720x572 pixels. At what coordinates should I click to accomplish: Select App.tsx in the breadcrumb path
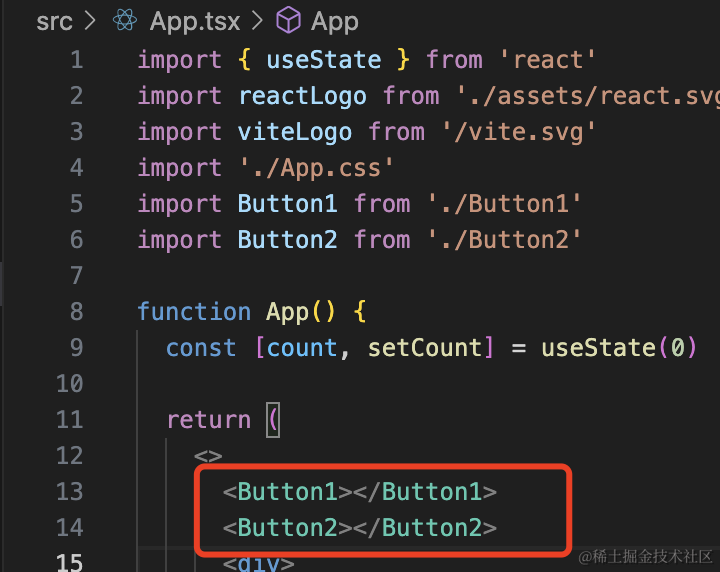tap(195, 21)
